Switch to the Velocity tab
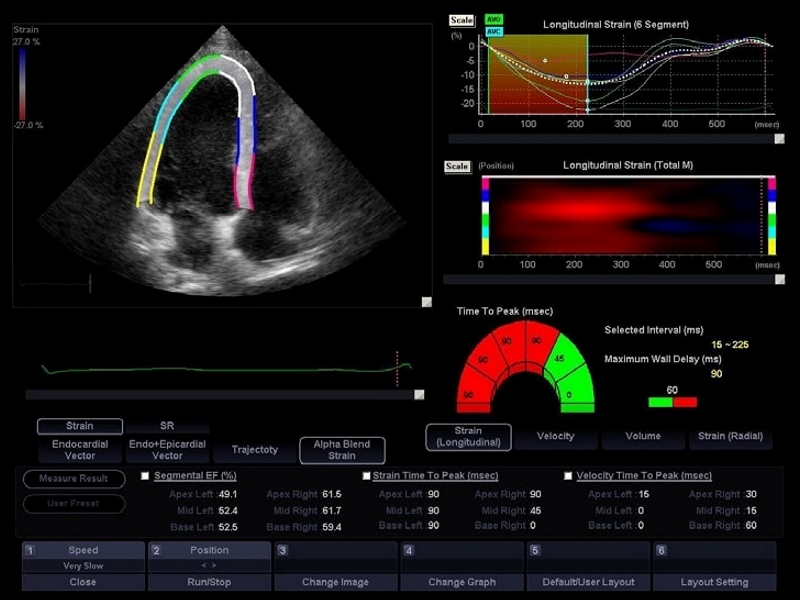 tap(556, 437)
